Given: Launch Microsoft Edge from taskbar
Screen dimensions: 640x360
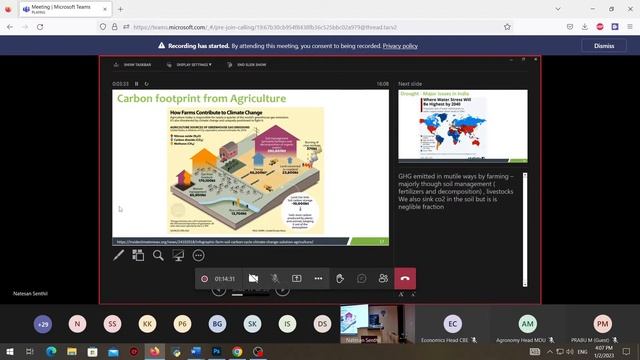Looking at the screenshot, I should point(51,351).
